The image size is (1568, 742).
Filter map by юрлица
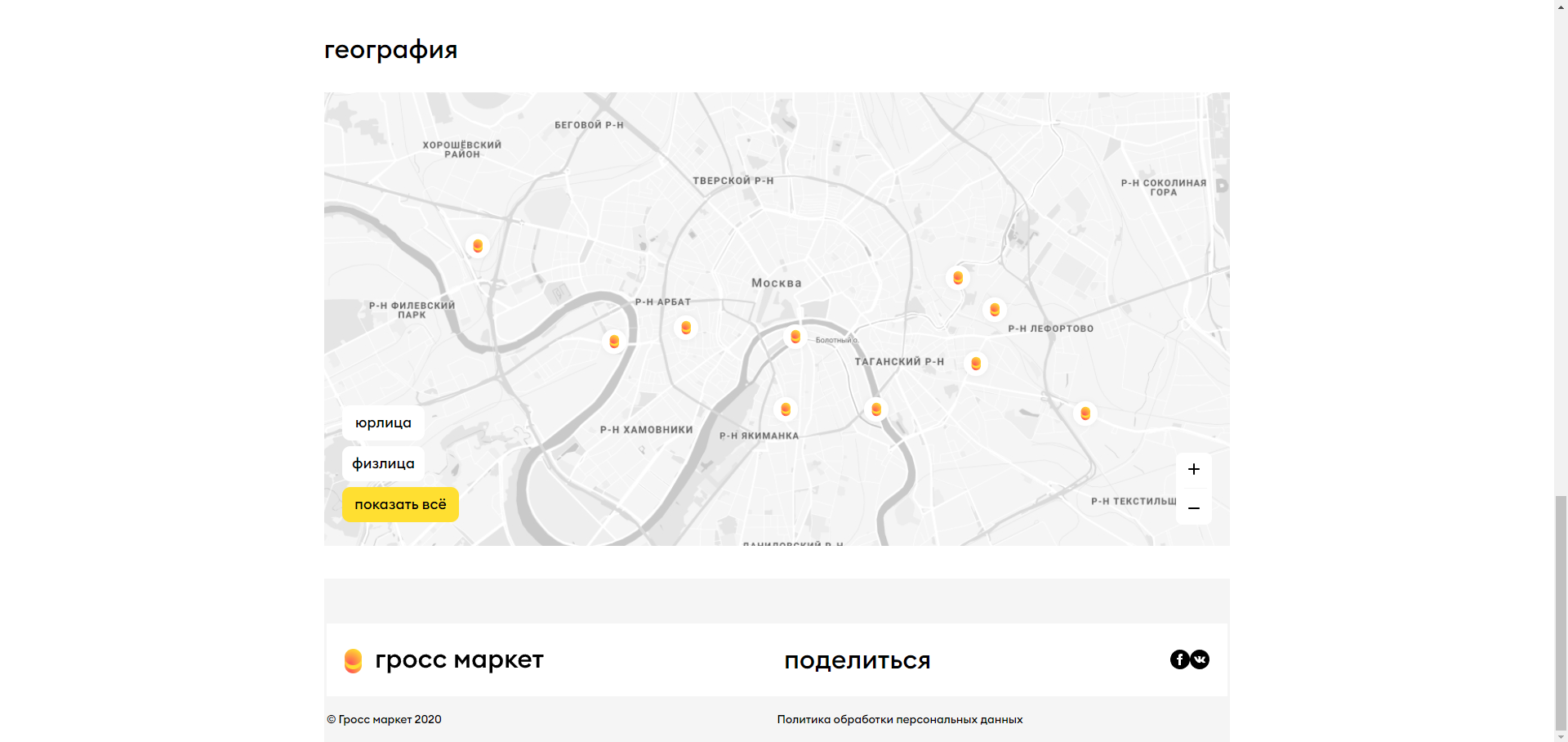point(383,422)
